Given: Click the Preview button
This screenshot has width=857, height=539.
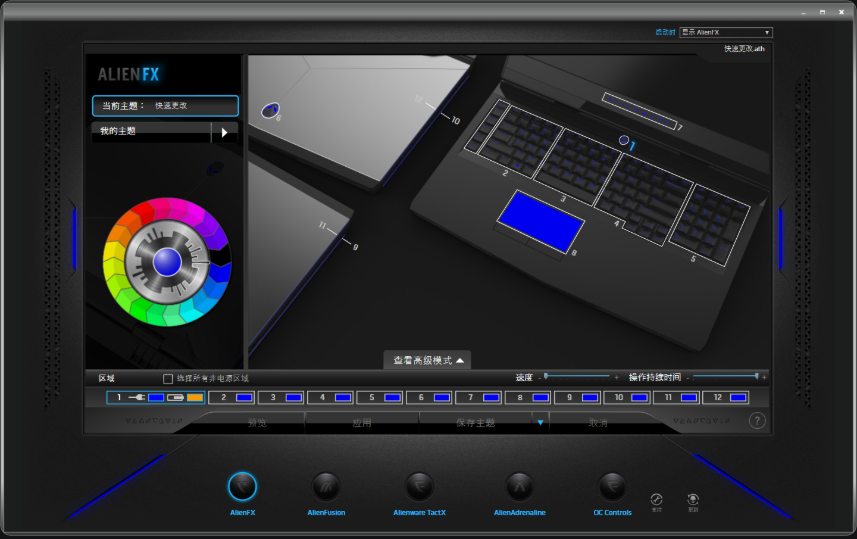Looking at the screenshot, I should point(256,423).
